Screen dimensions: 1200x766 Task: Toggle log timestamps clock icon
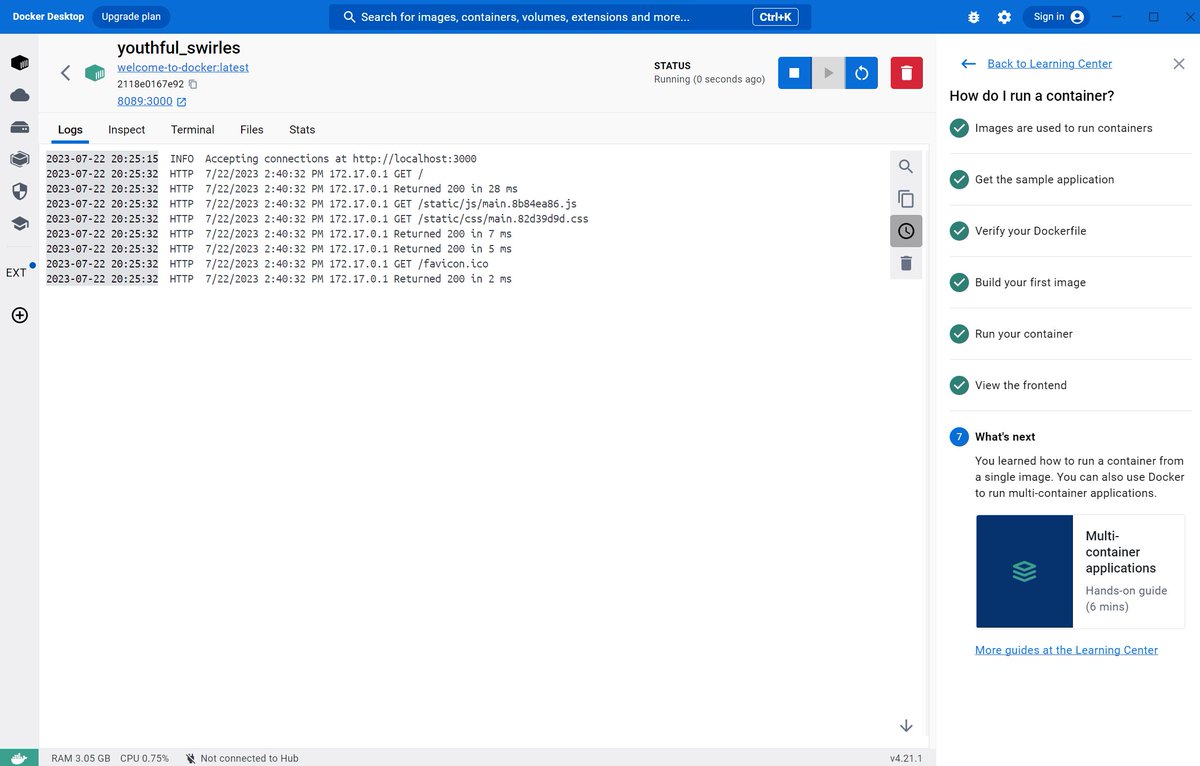[905, 231]
